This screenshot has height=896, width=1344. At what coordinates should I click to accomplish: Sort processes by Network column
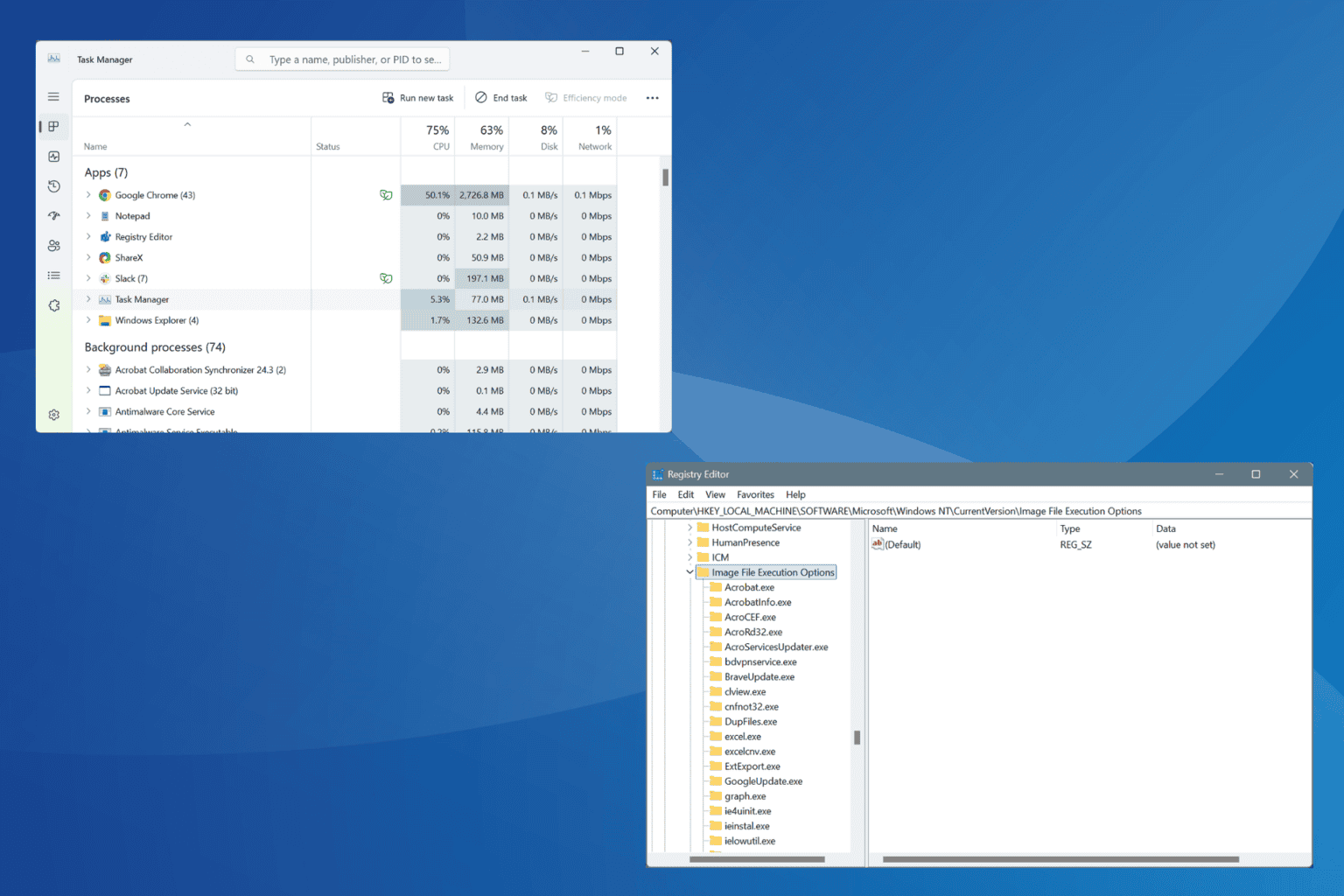tap(591, 137)
